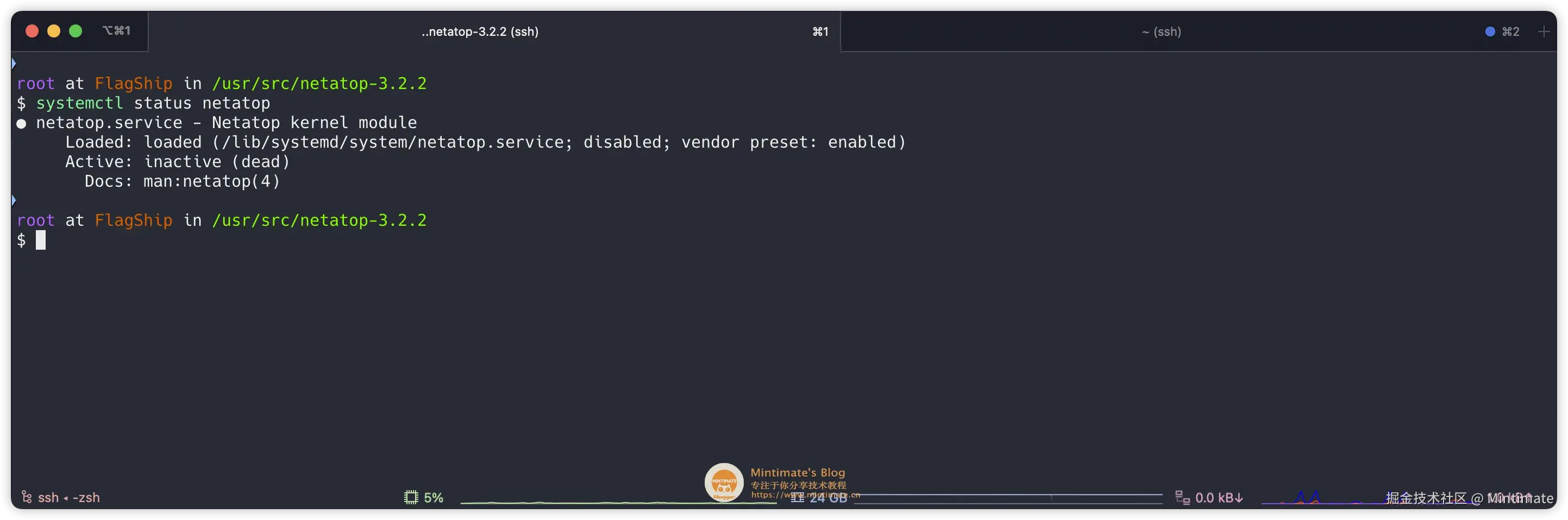1568x520 pixels.
Task: Click the ⌘2 shortcut label on second tab
Action: [x=1510, y=31]
